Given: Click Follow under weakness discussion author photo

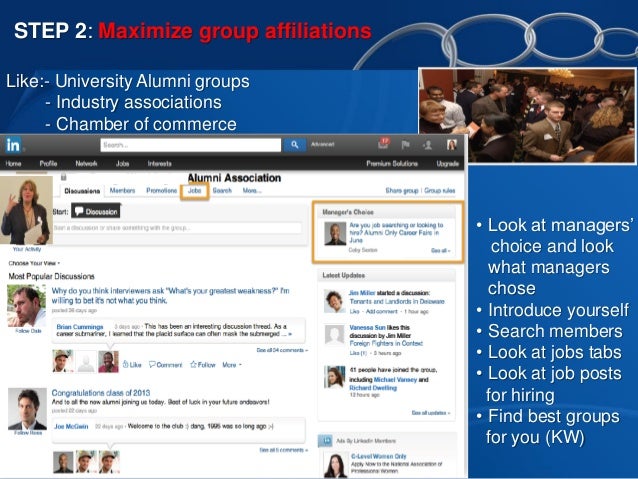Looking at the screenshot, I should coord(28,331).
